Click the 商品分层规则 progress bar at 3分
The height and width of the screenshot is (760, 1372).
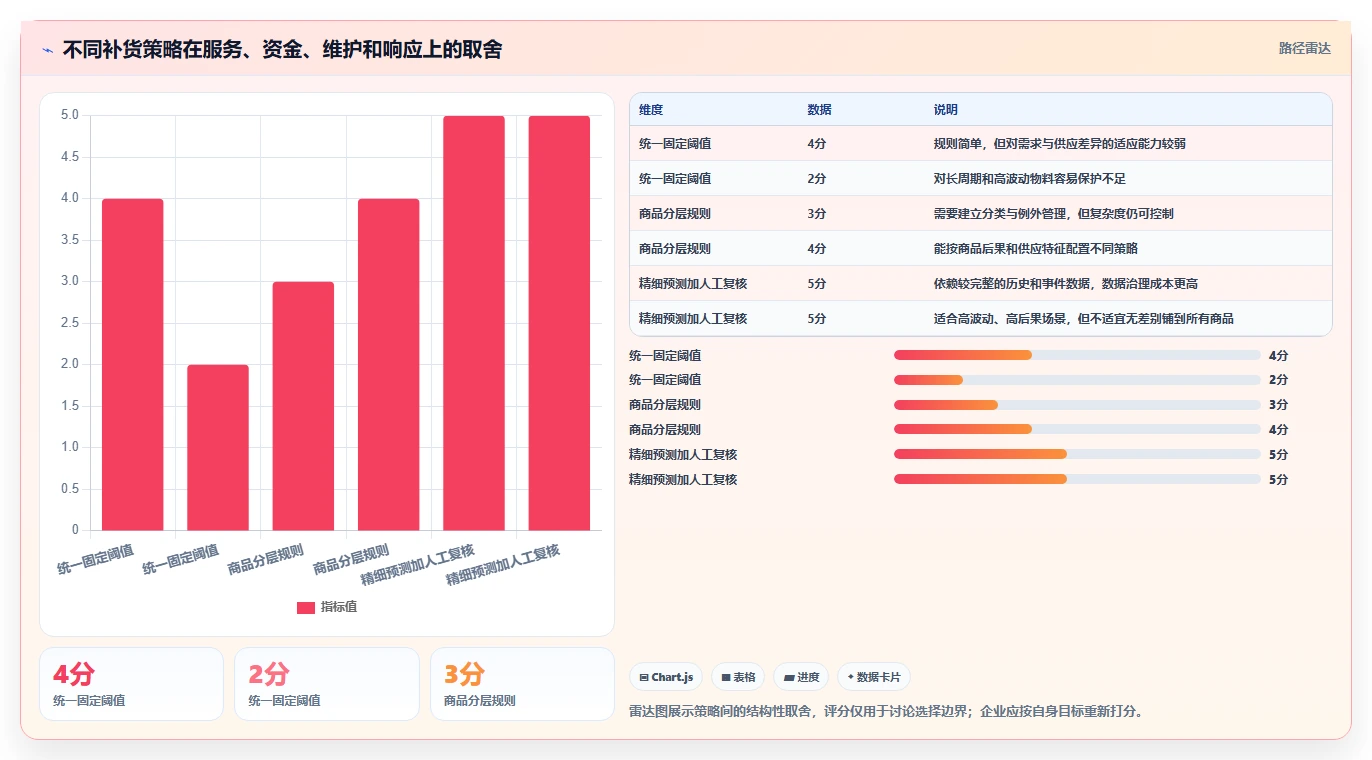(1077, 405)
